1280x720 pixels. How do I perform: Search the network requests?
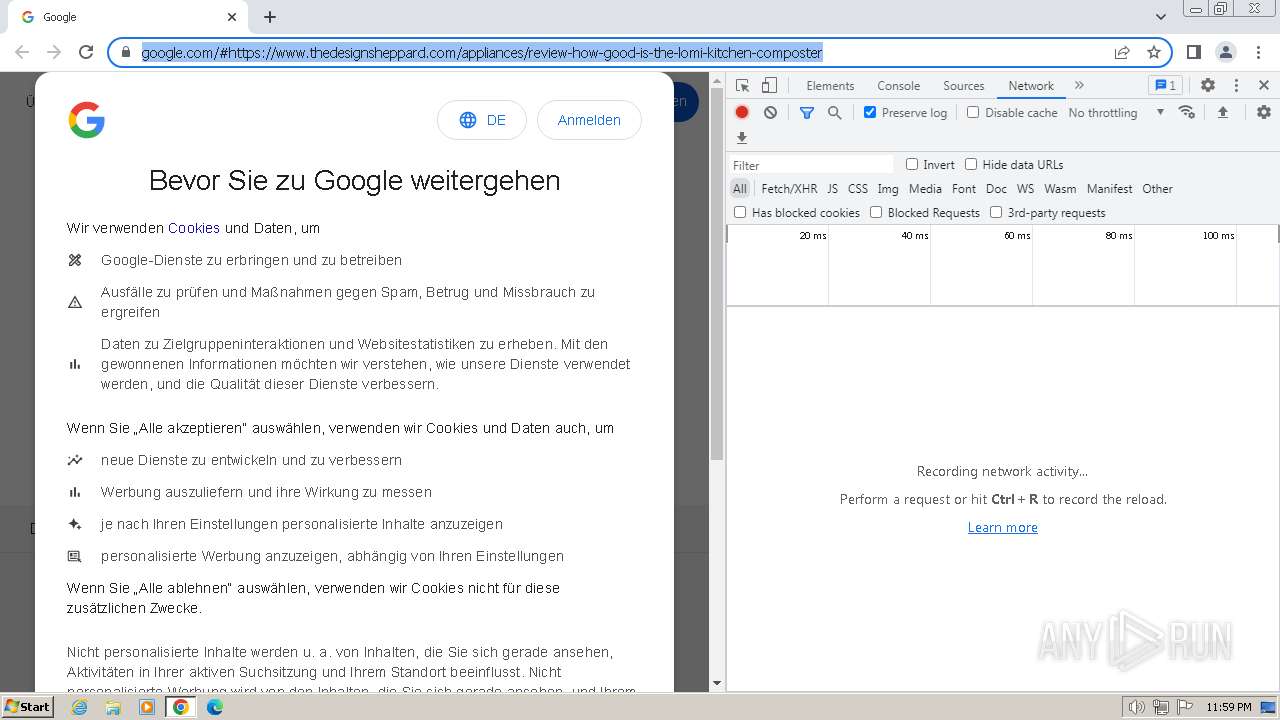coord(834,113)
